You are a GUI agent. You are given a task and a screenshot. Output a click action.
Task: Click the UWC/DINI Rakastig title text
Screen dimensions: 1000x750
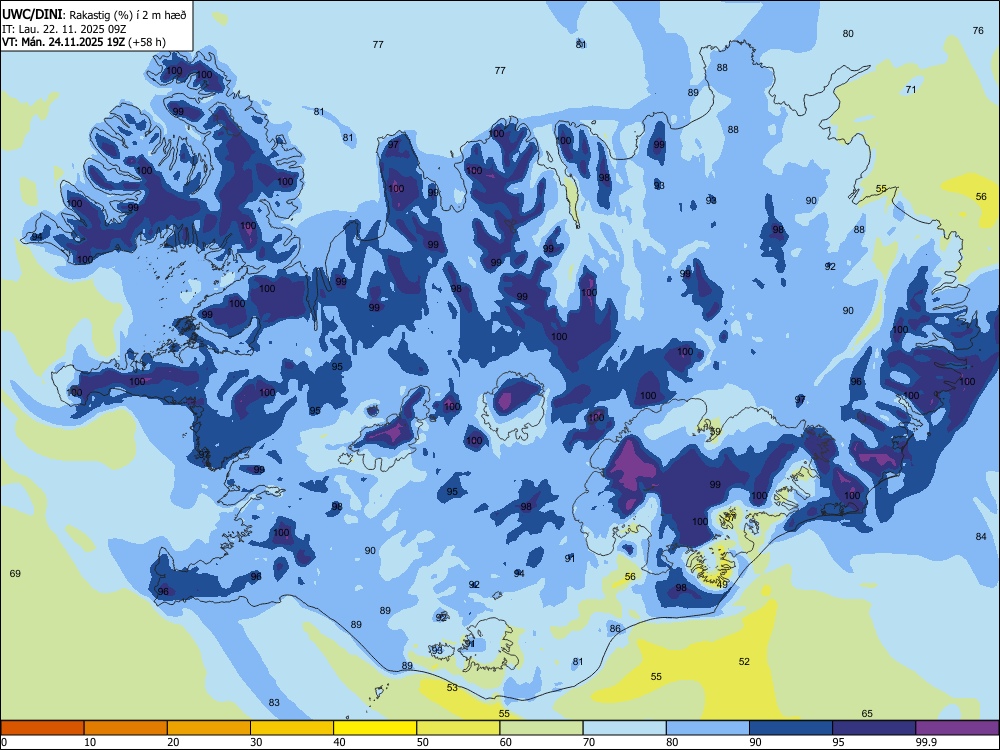click(x=94, y=15)
